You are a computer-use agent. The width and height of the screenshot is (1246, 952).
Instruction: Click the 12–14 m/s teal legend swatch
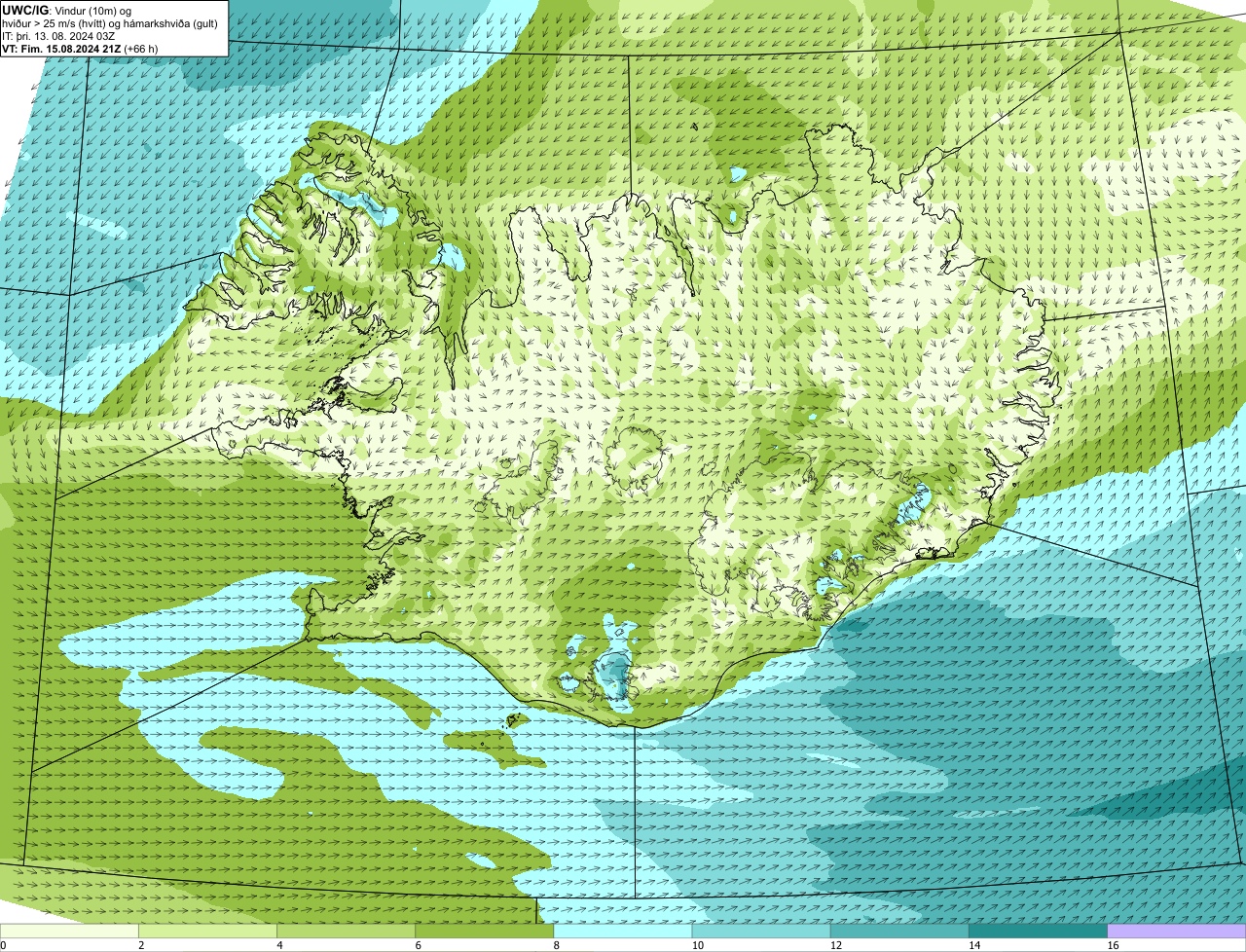tap(899, 931)
